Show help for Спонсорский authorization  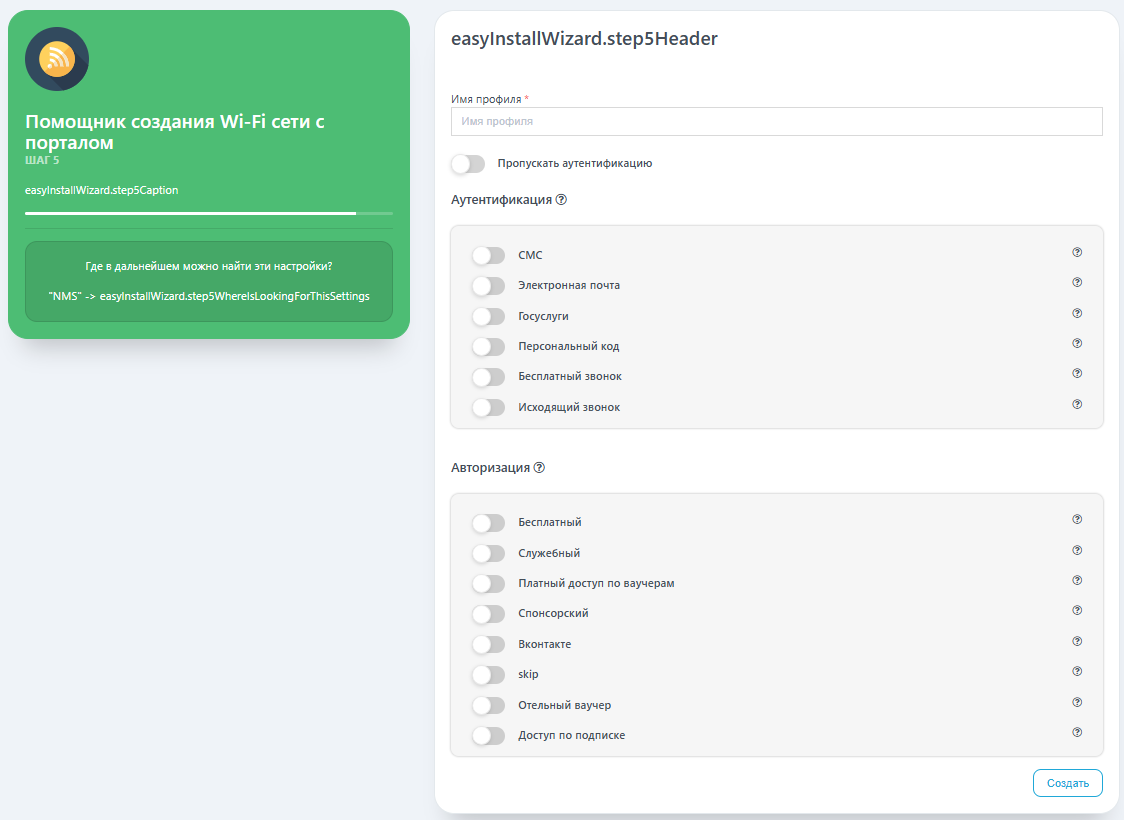coord(1077,611)
